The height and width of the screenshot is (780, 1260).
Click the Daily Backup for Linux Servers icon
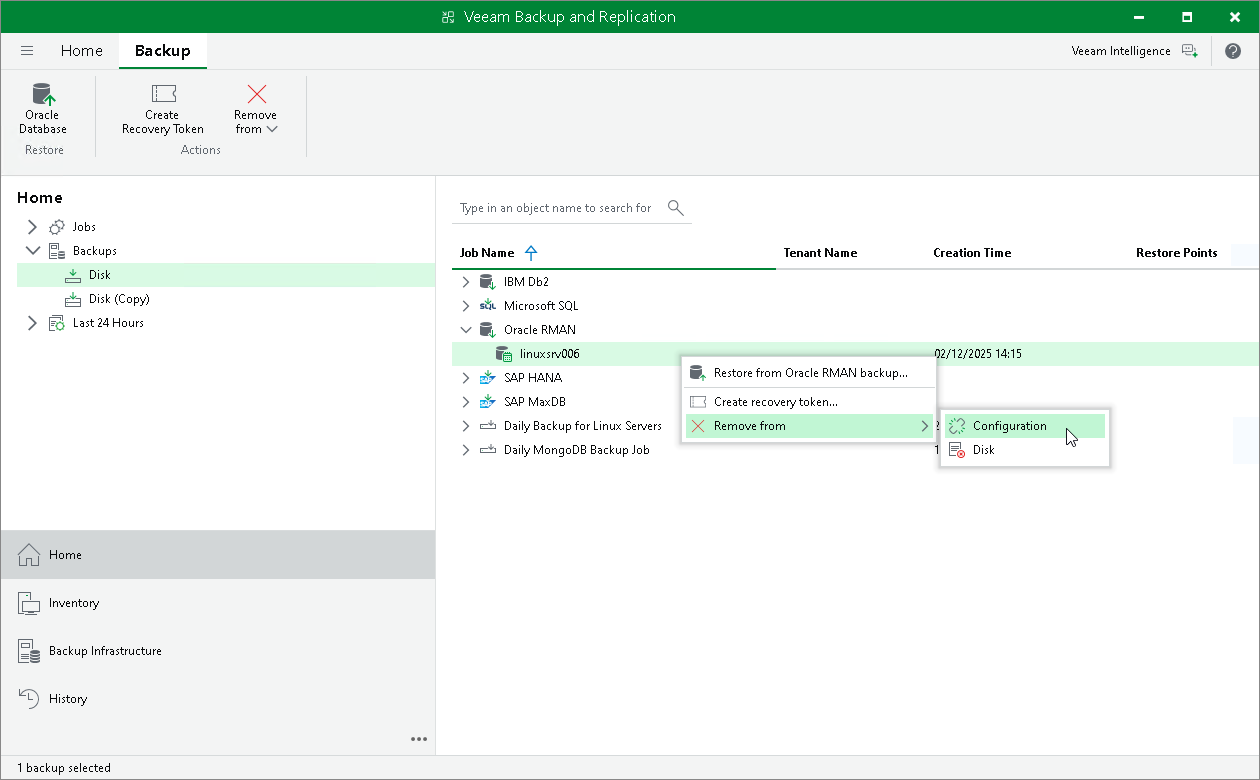pos(487,426)
